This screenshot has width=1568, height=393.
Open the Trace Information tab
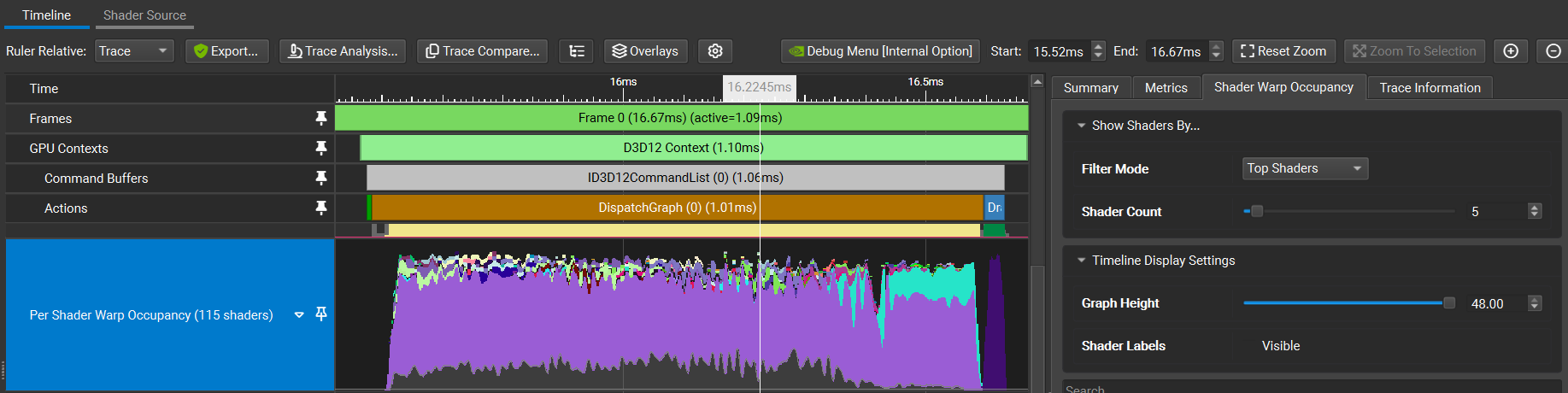tap(1430, 88)
